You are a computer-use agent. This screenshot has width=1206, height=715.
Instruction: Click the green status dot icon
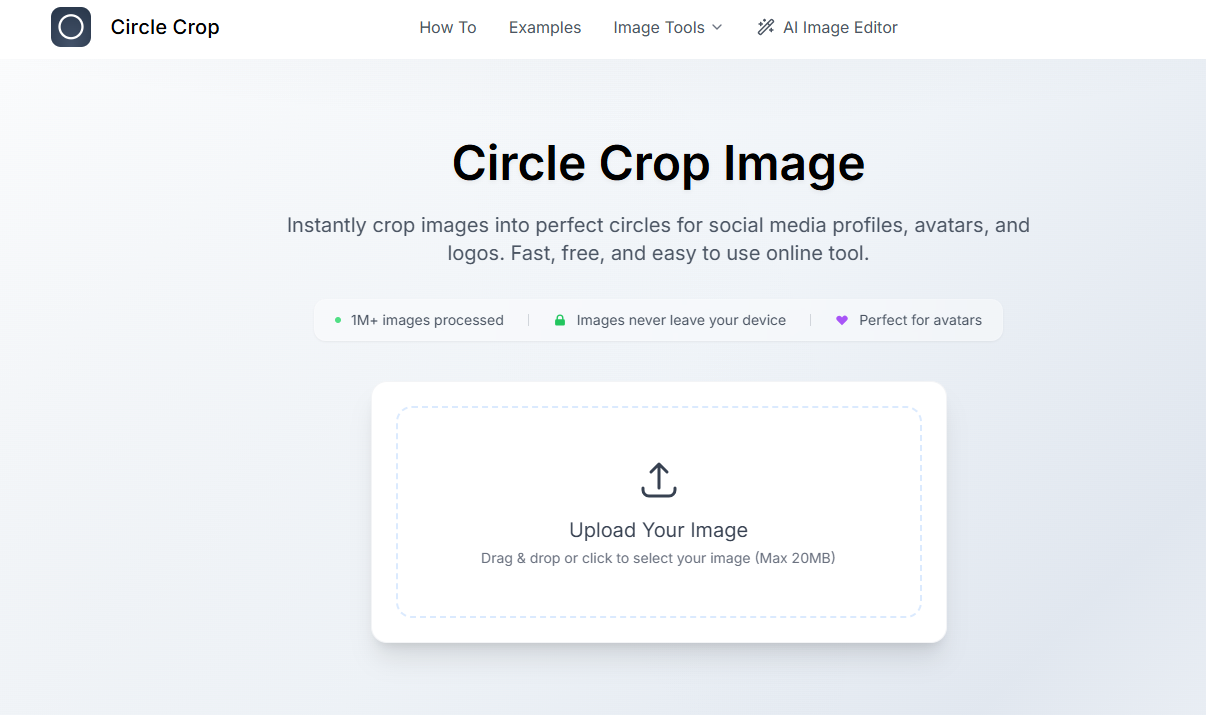coord(337,320)
